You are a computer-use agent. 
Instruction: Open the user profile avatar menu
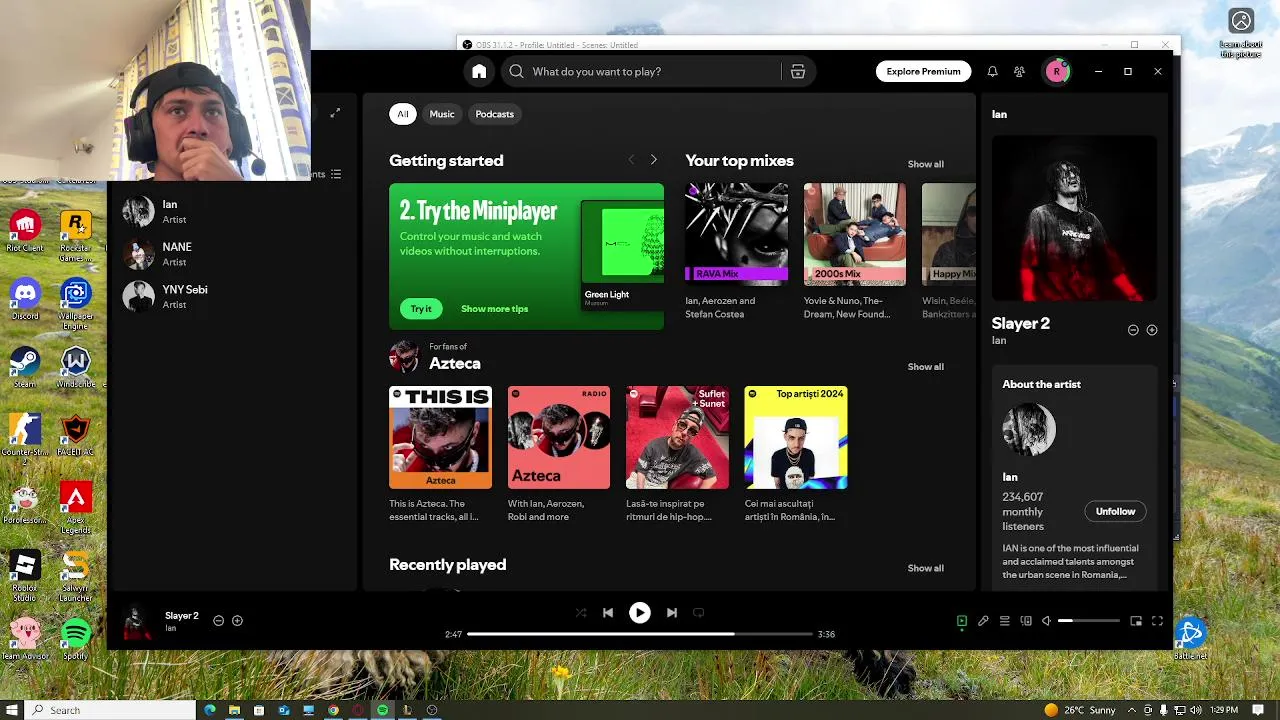tap(1057, 71)
